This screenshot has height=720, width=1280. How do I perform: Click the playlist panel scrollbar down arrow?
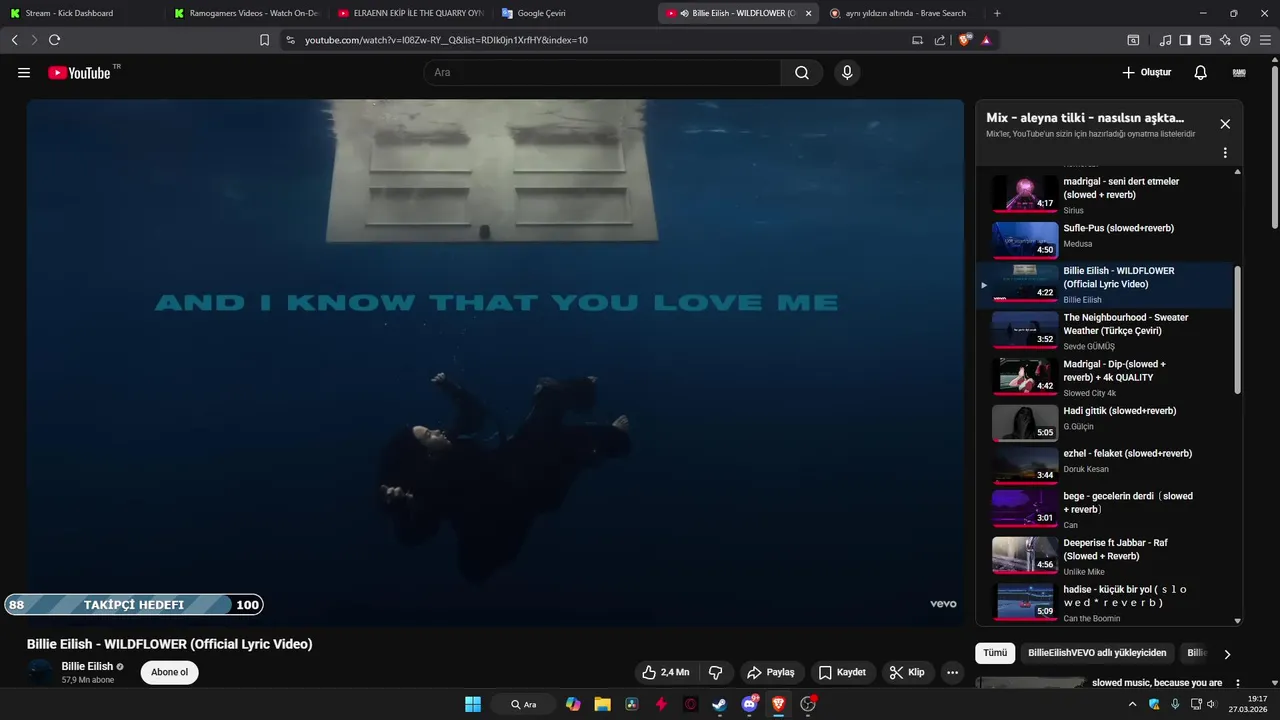[x=1238, y=621]
